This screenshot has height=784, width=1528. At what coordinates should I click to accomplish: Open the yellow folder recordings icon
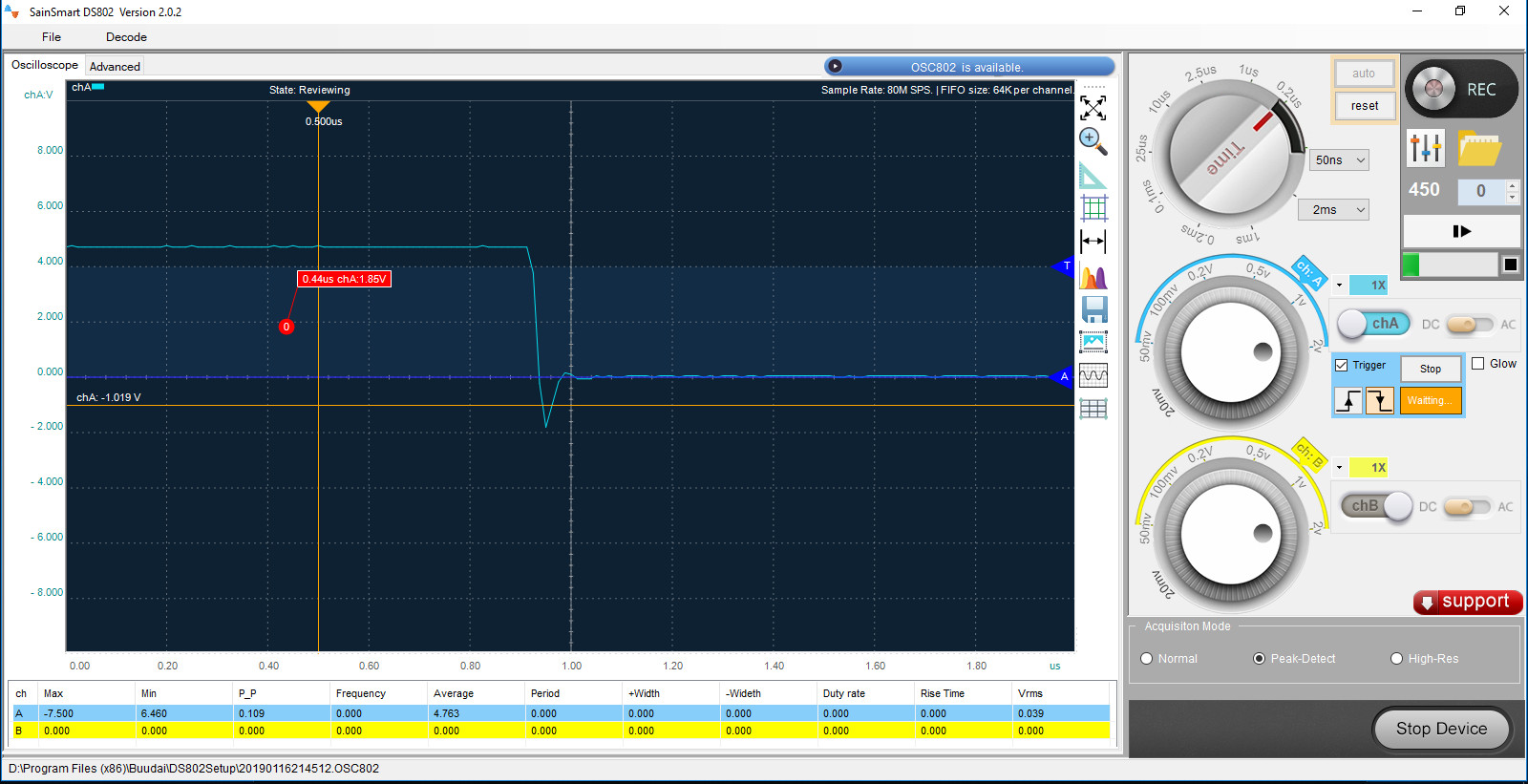click(1479, 148)
